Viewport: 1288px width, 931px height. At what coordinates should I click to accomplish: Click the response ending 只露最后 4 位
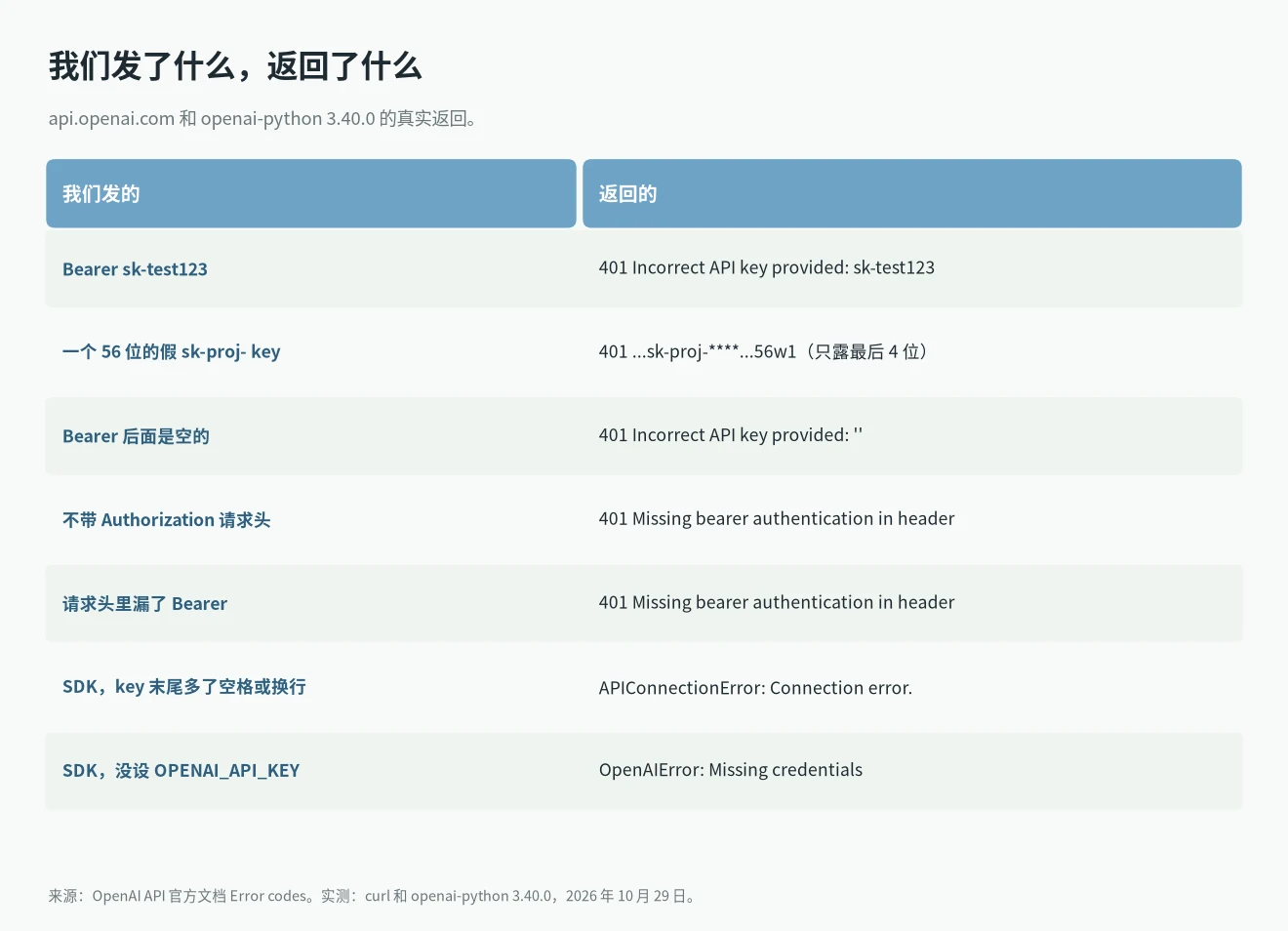pos(765,352)
